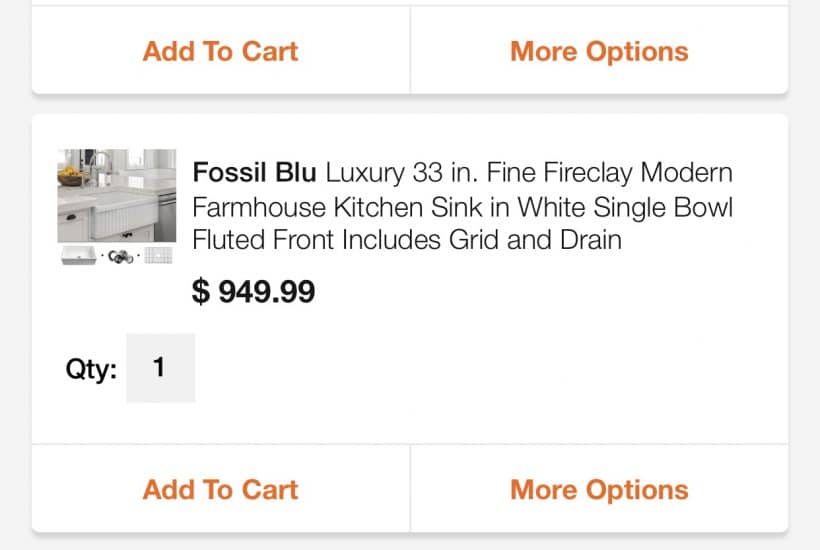Click the bold "Fossil Blu" brand name
The height and width of the screenshot is (550, 820).
pyautogui.click(x=254, y=172)
